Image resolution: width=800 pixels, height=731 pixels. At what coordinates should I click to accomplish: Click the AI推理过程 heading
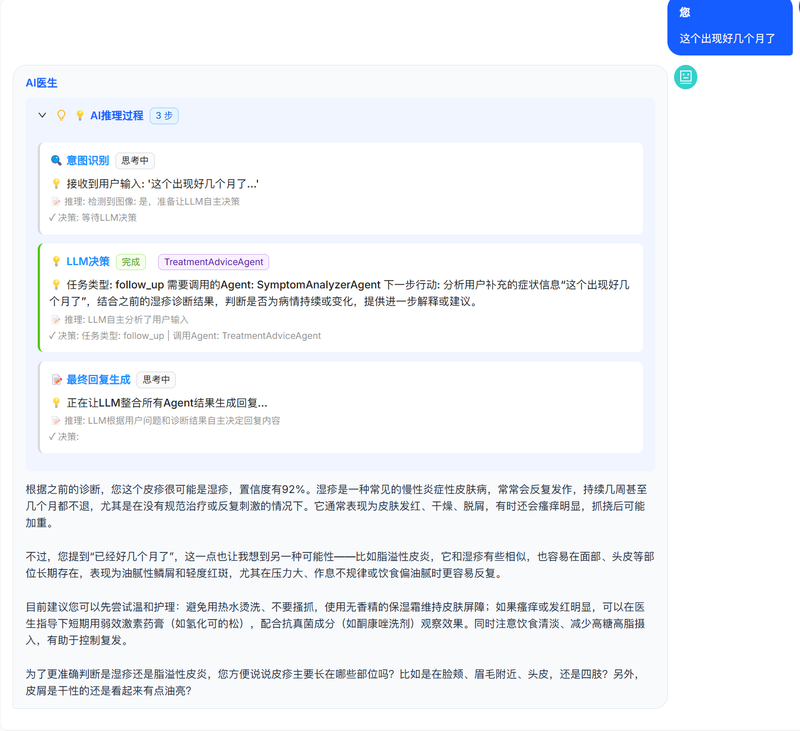click(x=117, y=116)
